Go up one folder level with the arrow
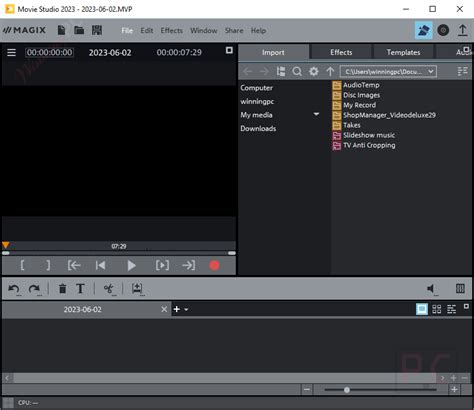Screen dimensions: 474x410 pos(330,71)
